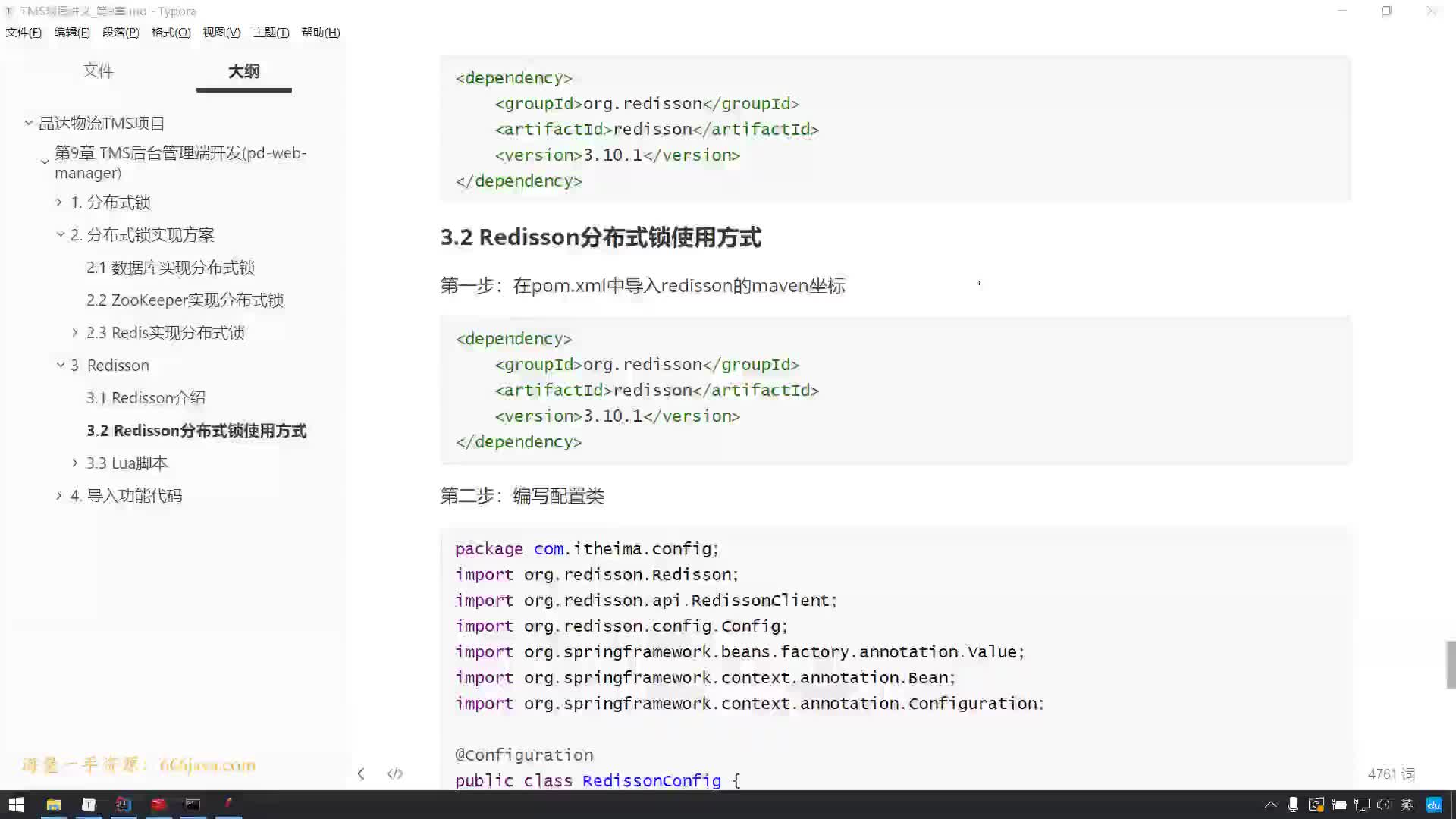Collapse 2. 分布式锁实现方案 outline node
This screenshot has height=819, width=1456.
[60, 234]
